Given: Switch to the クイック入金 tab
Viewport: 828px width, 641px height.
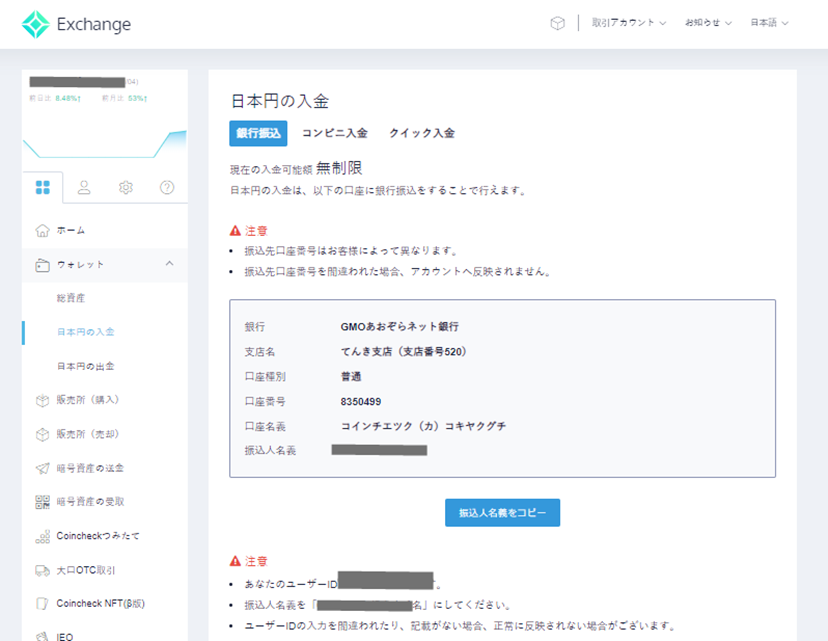Looking at the screenshot, I should pyautogui.click(x=421, y=133).
